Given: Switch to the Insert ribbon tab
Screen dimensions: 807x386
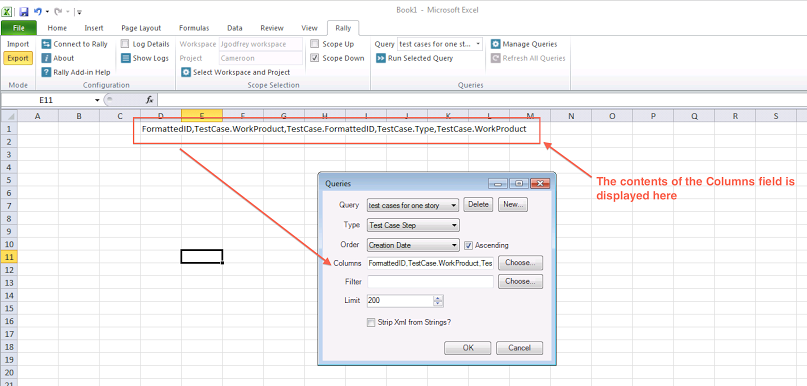Looking at the screenshot, I should pyautogui.click(x=94, y=28).
